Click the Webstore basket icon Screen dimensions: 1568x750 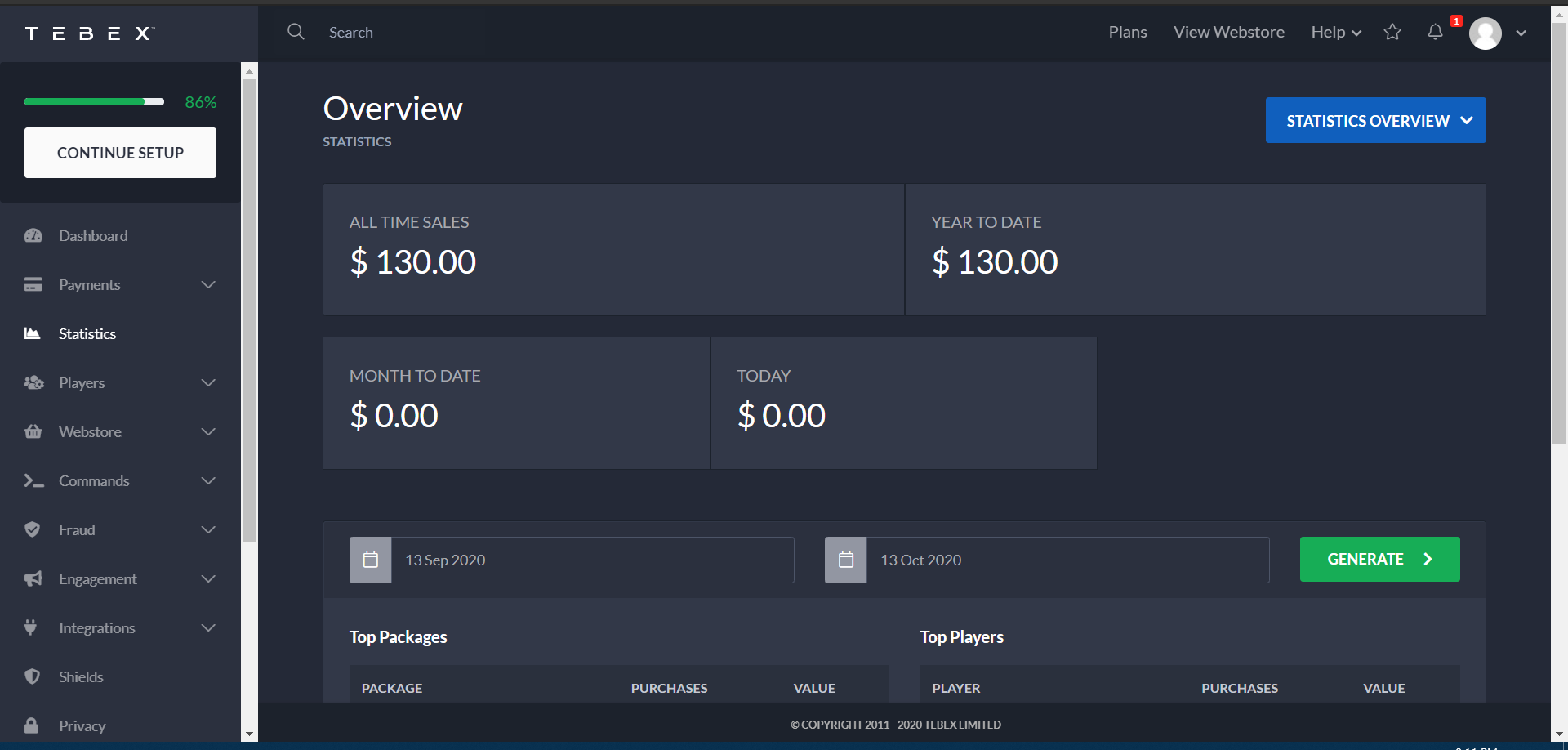click(33, 431)
